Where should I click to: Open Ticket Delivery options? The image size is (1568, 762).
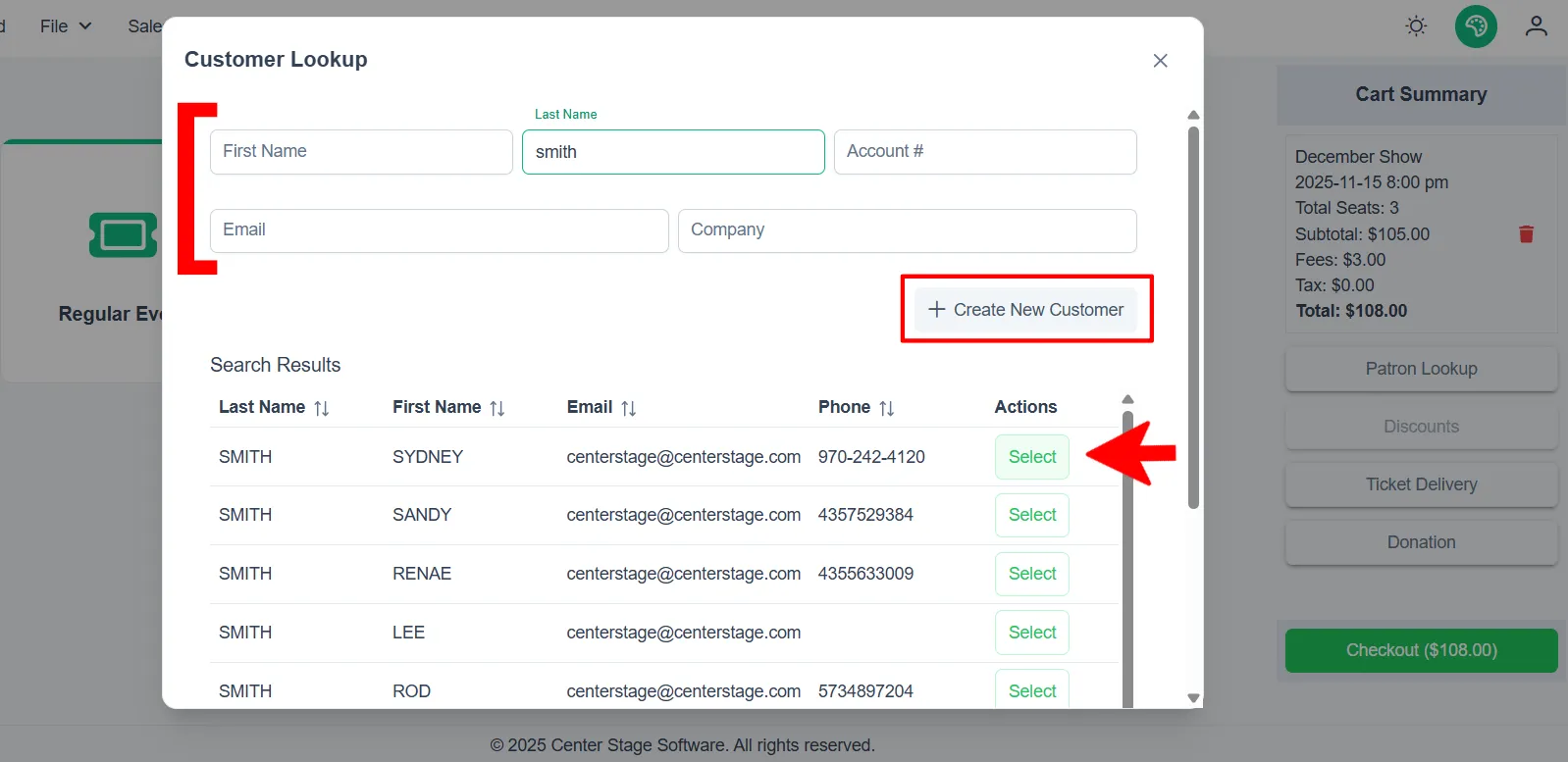[1421, 484]
